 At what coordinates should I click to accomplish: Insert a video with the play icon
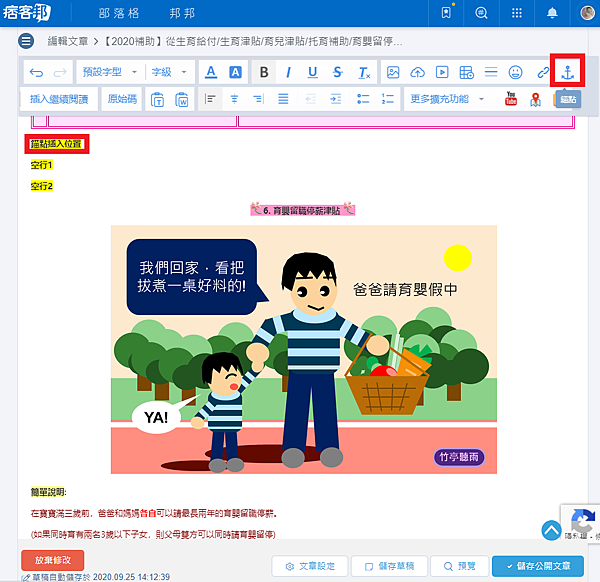point(442,72)
